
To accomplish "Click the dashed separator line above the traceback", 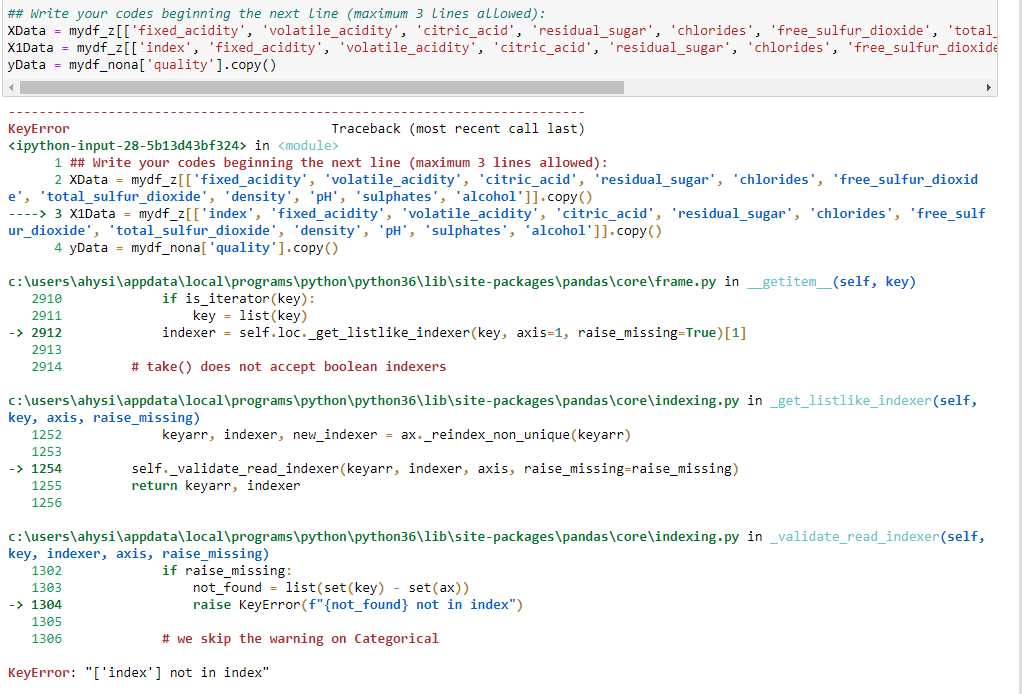I will tap(290, 111).
